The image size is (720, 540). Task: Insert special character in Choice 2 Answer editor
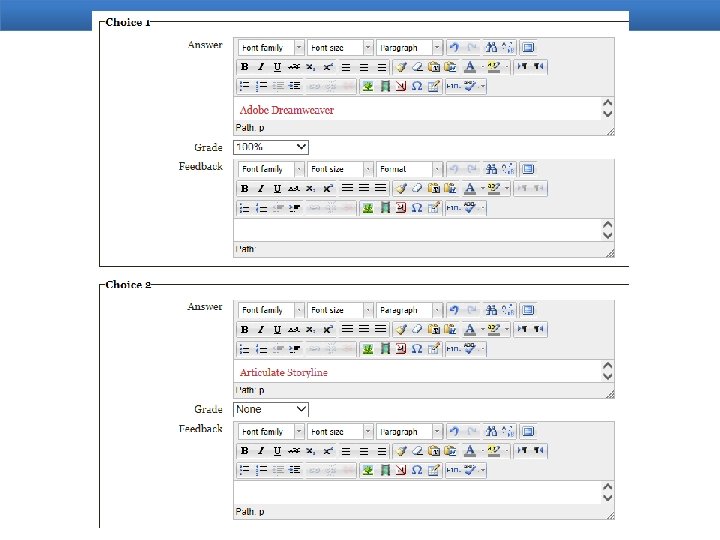pos(416,349)
